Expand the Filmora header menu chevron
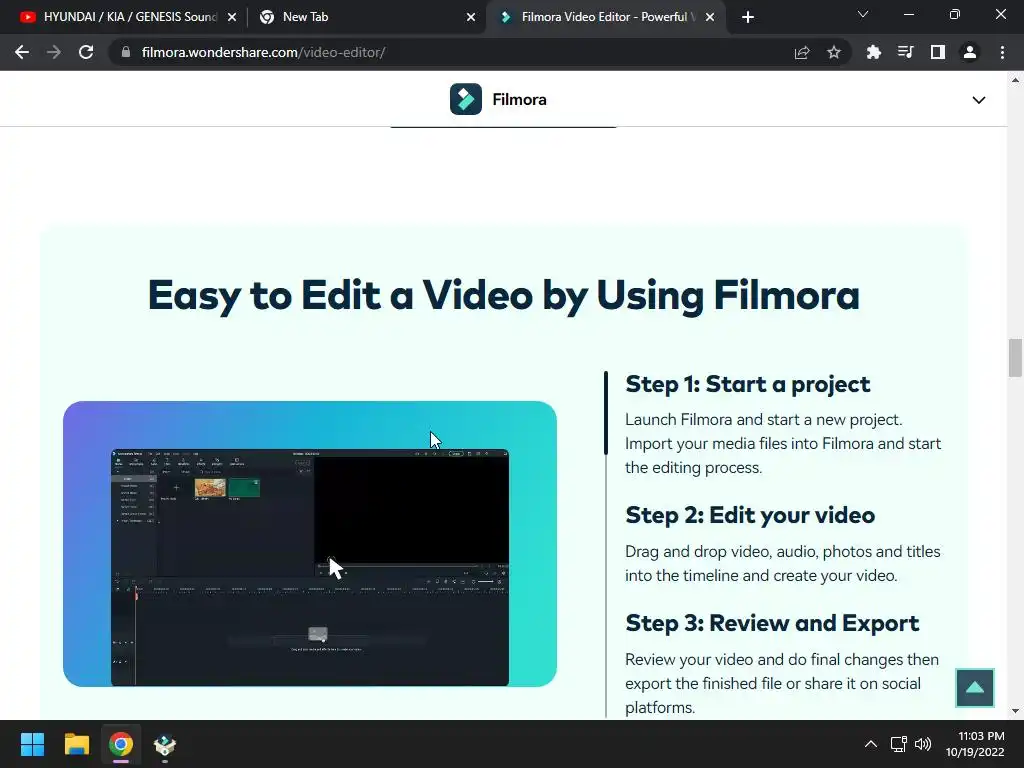1024x768 pixels. (978, 100)
